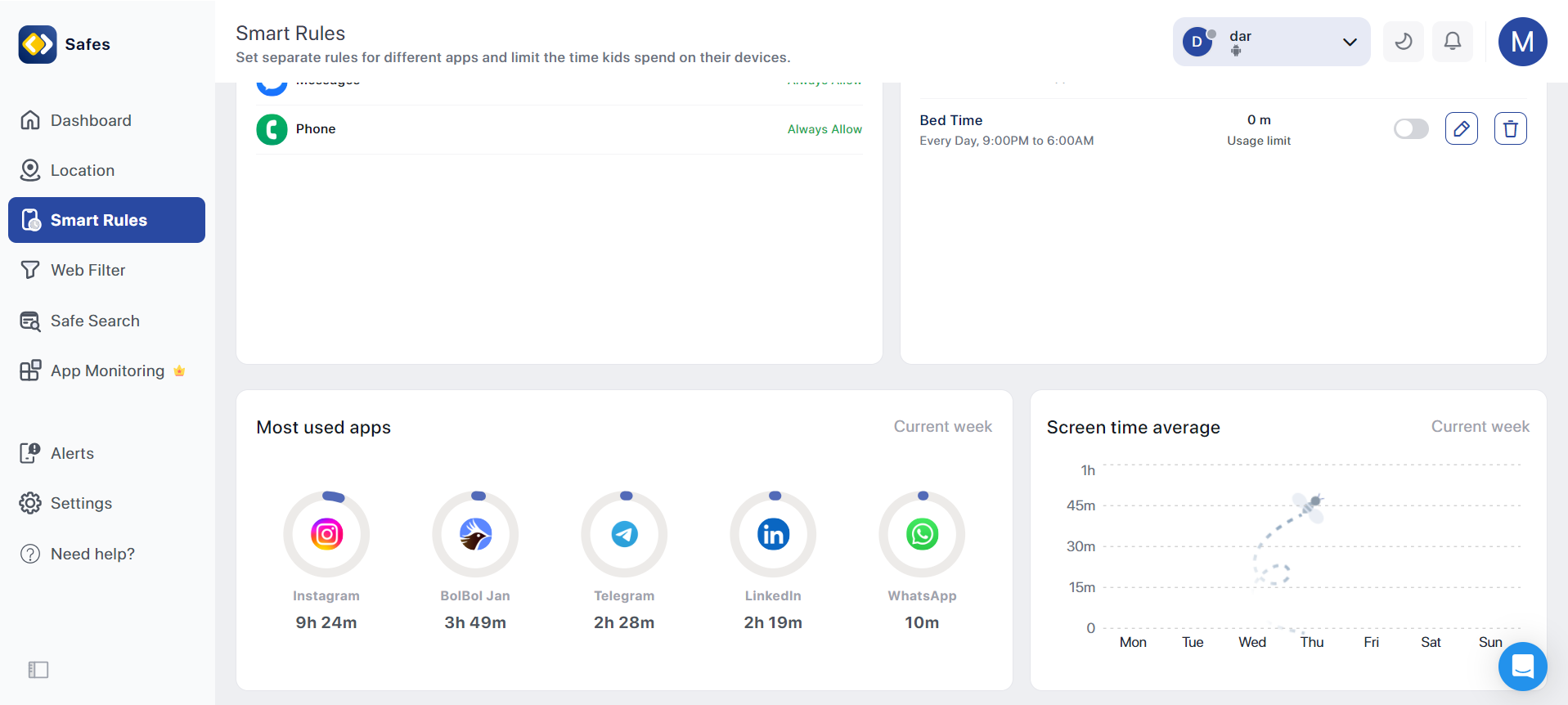Click LinkedIn 2h 19m time

773,622
